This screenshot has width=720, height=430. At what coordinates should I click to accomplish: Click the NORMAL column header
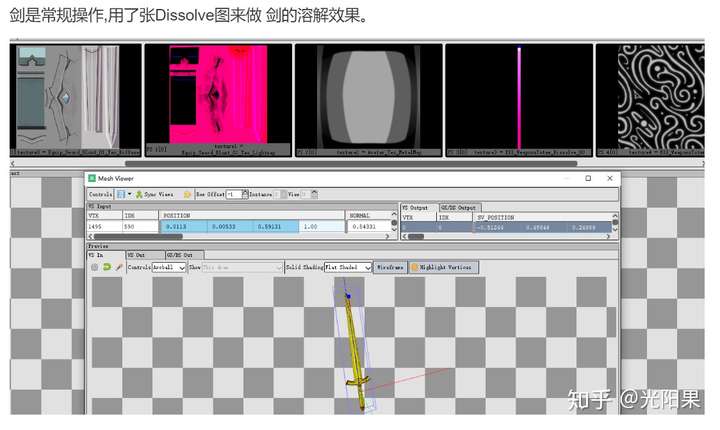[x=369, y=215]
